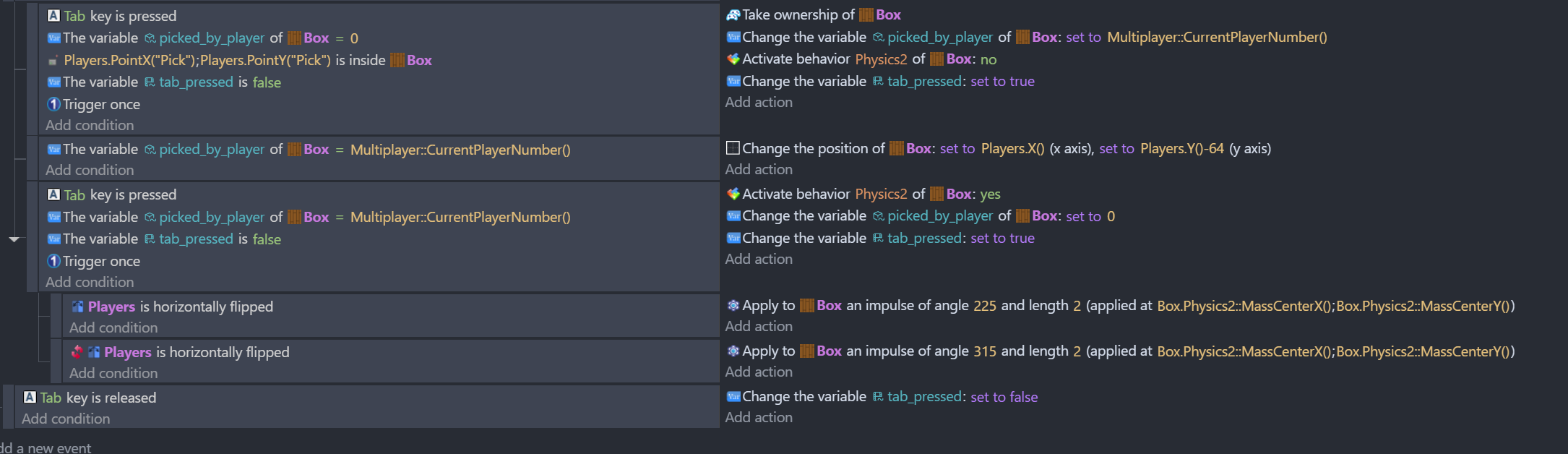Click the inverted condition icon before Players flipped
This screenshot has height=454, width=1568.
77,352
